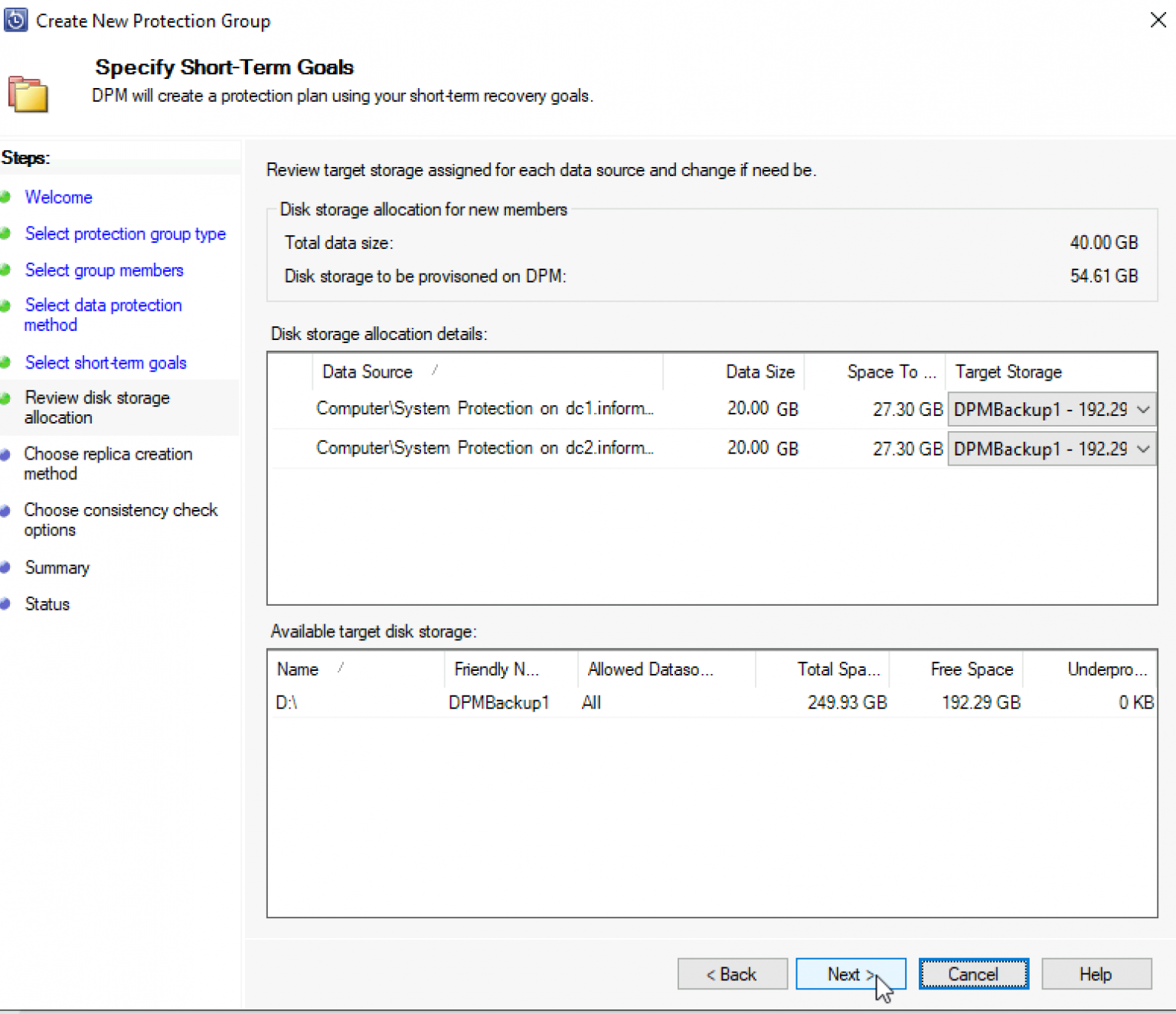The height and width of the screenshot is (1014, 1176).
Task: Click the green bullet beside Status
Action: point(6,603)
